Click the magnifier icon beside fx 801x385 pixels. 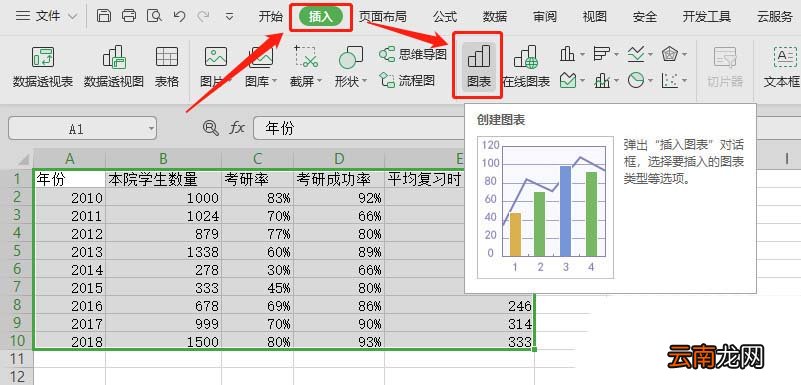210,128
